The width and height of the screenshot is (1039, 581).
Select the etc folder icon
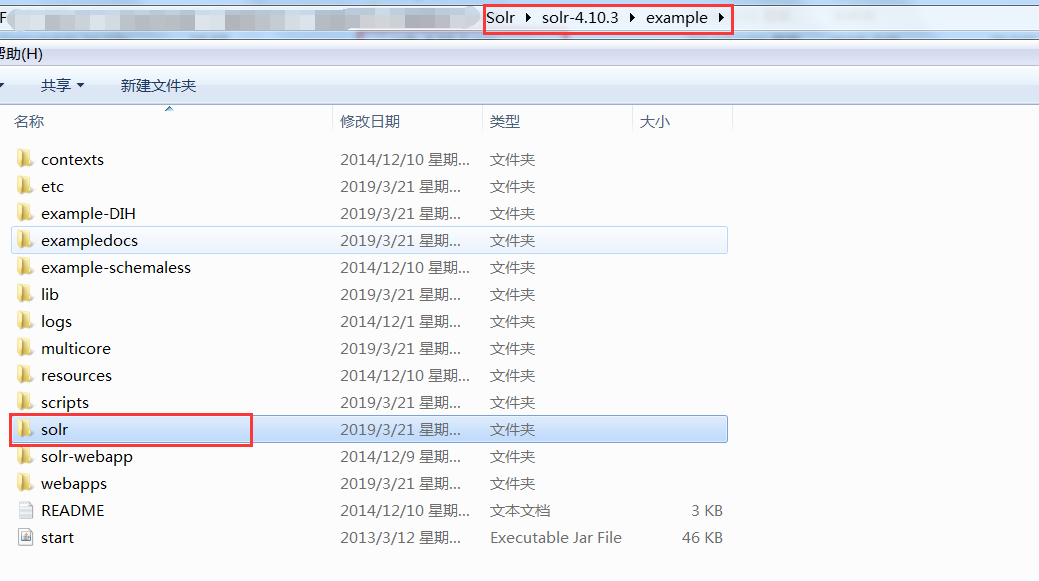[25, 186]
